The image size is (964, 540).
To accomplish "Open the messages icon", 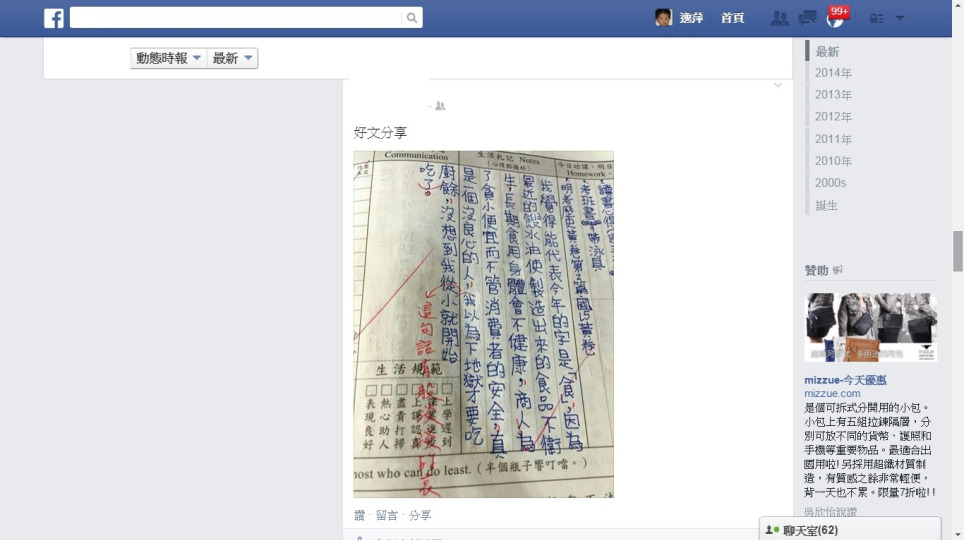I will 807,18.
